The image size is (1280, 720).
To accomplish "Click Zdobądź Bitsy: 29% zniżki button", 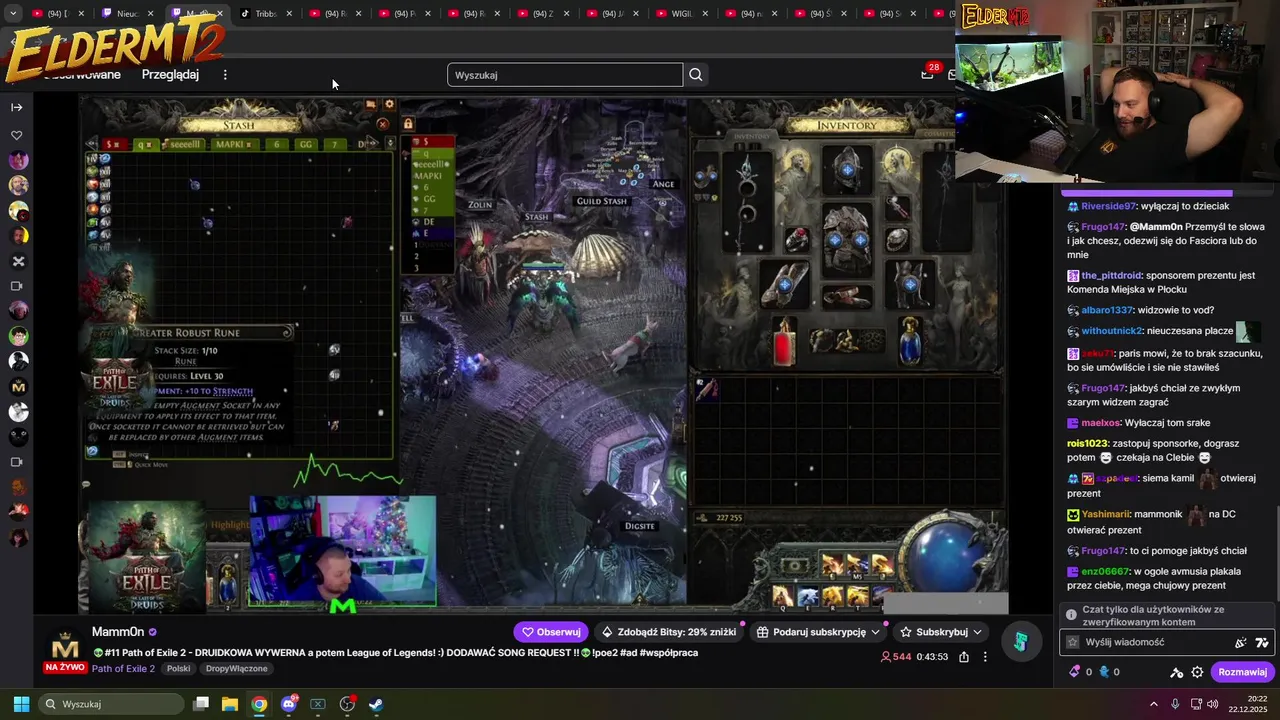I will [x=669, y=632].
